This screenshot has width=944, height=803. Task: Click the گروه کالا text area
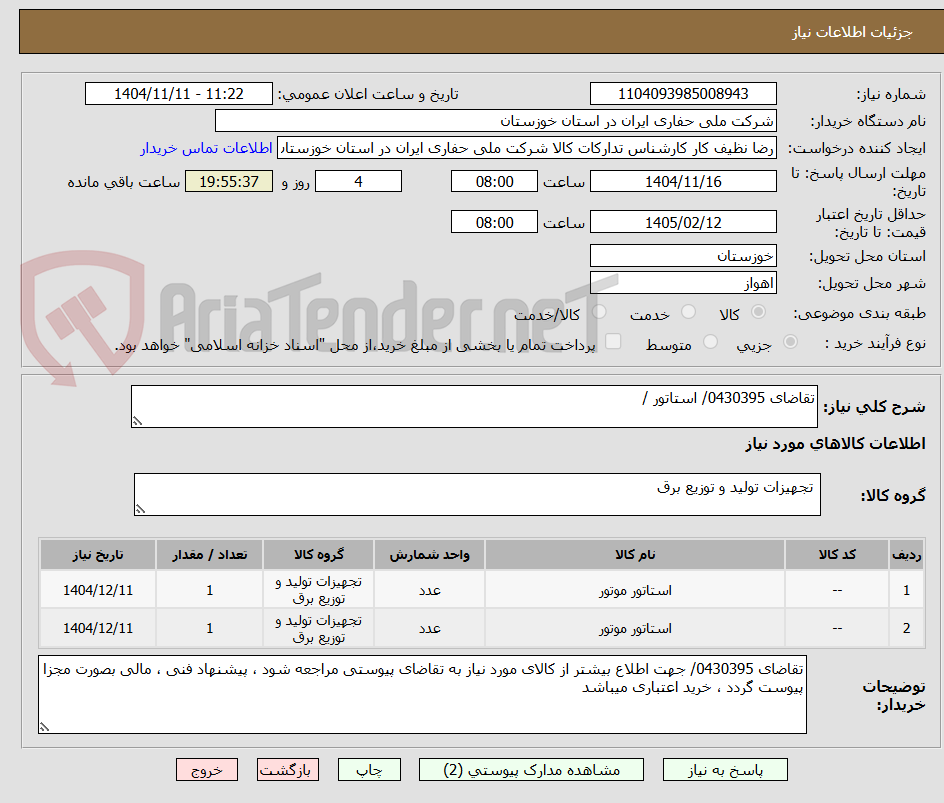point(477,495)
